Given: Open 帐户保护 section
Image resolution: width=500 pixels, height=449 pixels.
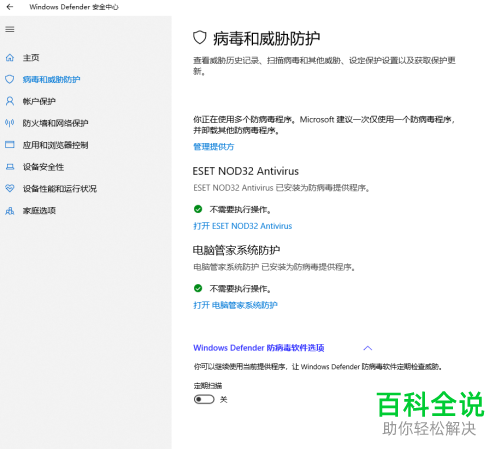Looking at the screenshot, I should [39, 101].
